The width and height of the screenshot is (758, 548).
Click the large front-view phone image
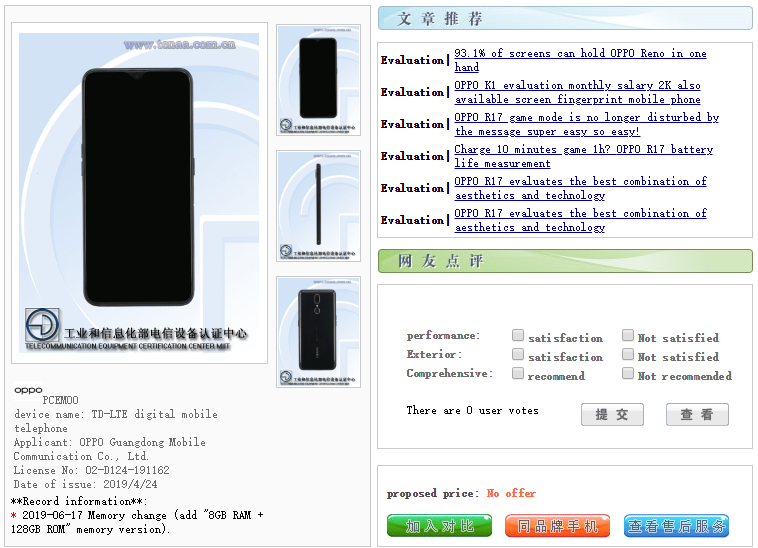click(139, 192)
